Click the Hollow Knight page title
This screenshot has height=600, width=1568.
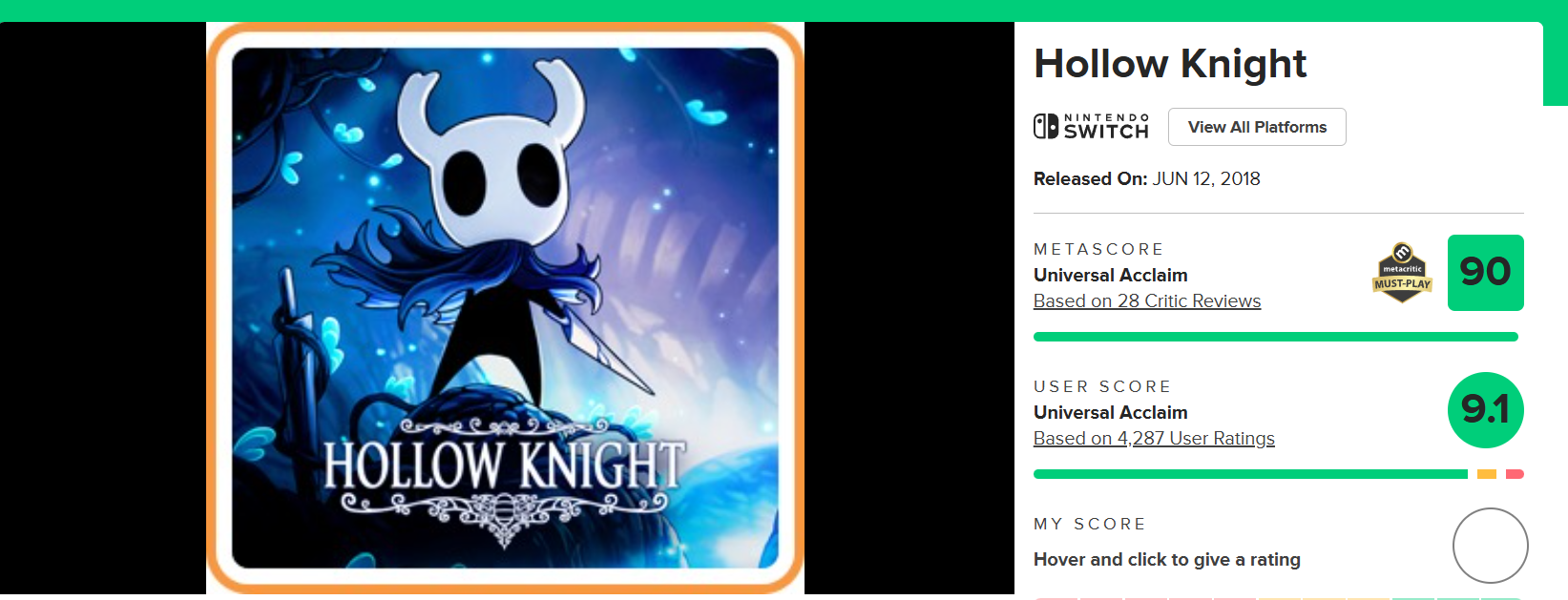coord(1170,64)
